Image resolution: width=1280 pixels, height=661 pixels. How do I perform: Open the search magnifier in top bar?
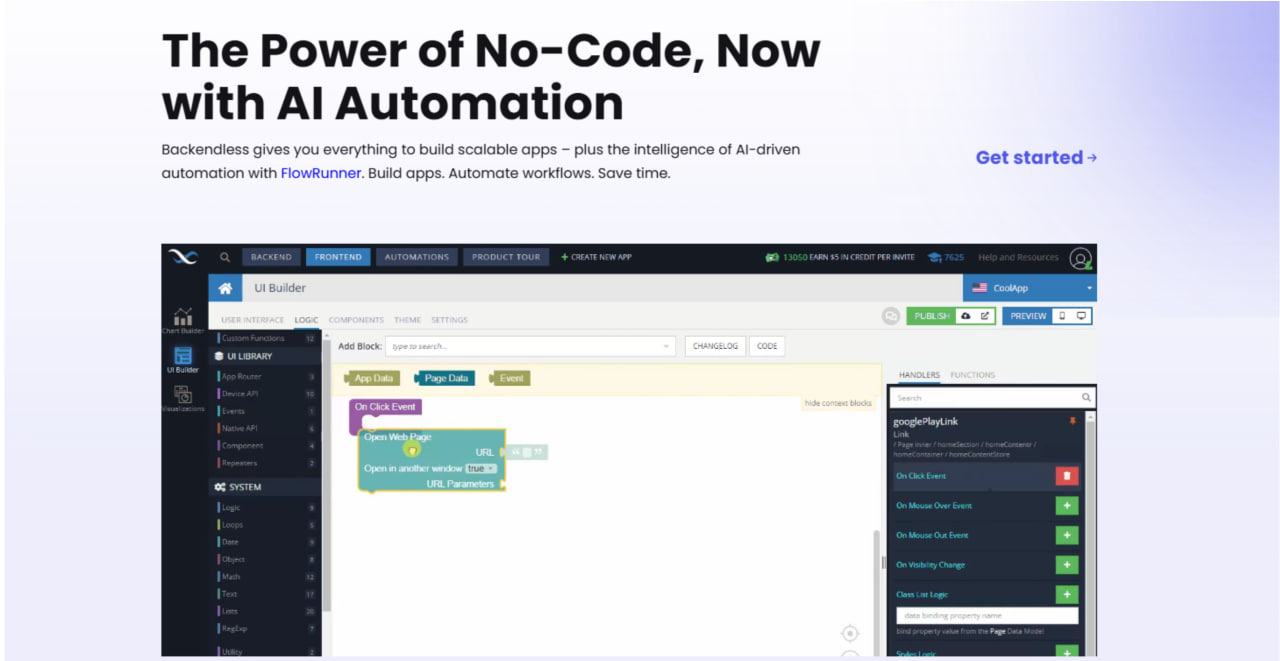point(225,257)
